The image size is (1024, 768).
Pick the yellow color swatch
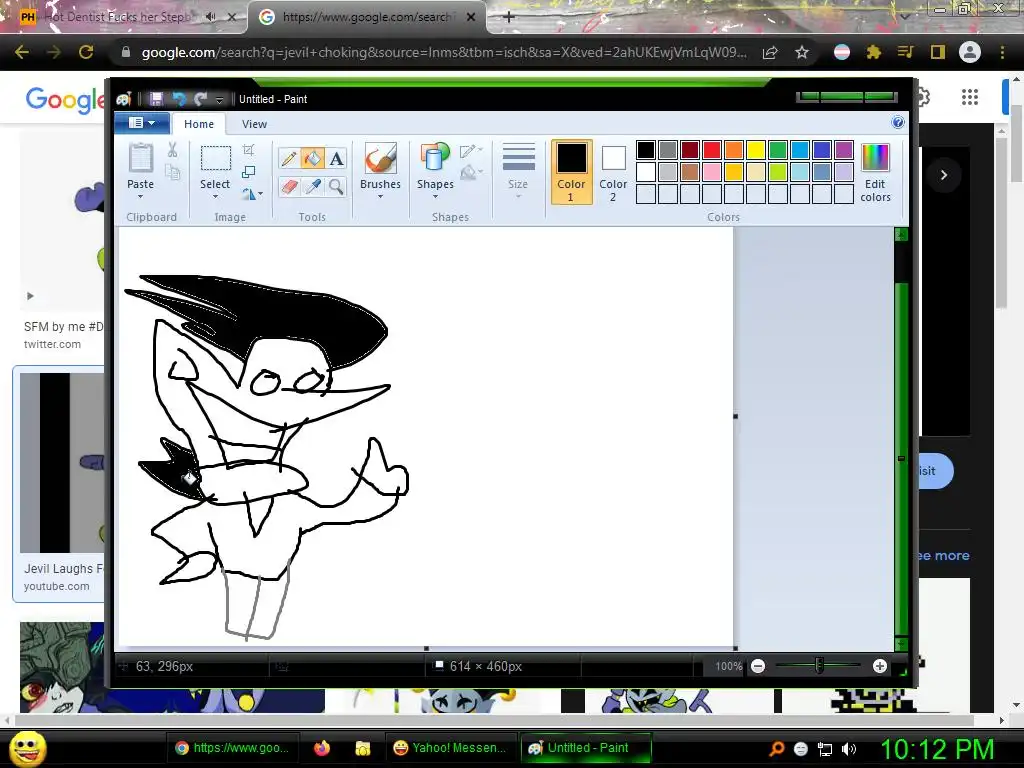coord(756,150)
